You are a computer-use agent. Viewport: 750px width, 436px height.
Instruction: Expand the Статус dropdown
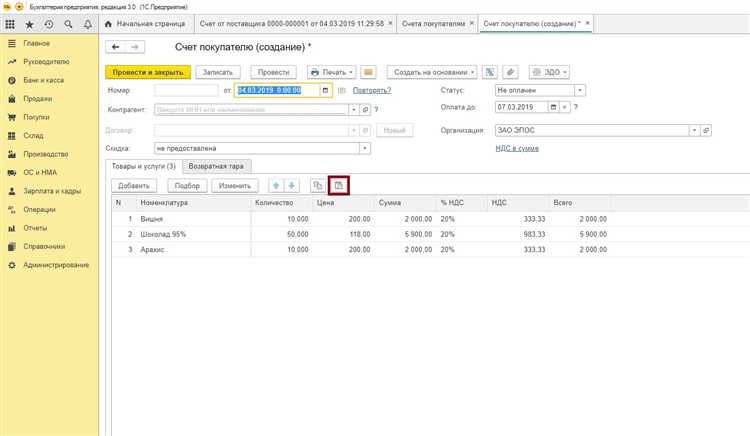[x=580, y=90]
